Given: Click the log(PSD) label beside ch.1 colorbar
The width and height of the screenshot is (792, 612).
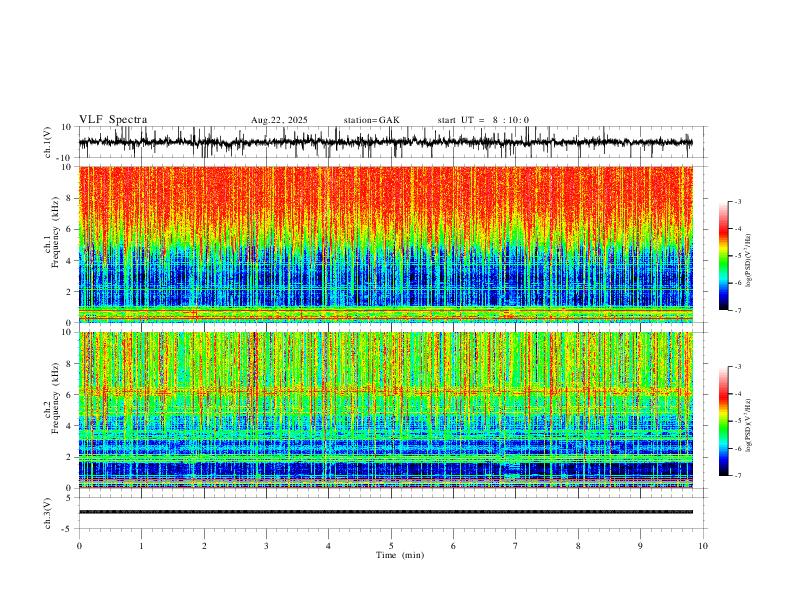Looking at the screenshot, I should coord(749,261).
